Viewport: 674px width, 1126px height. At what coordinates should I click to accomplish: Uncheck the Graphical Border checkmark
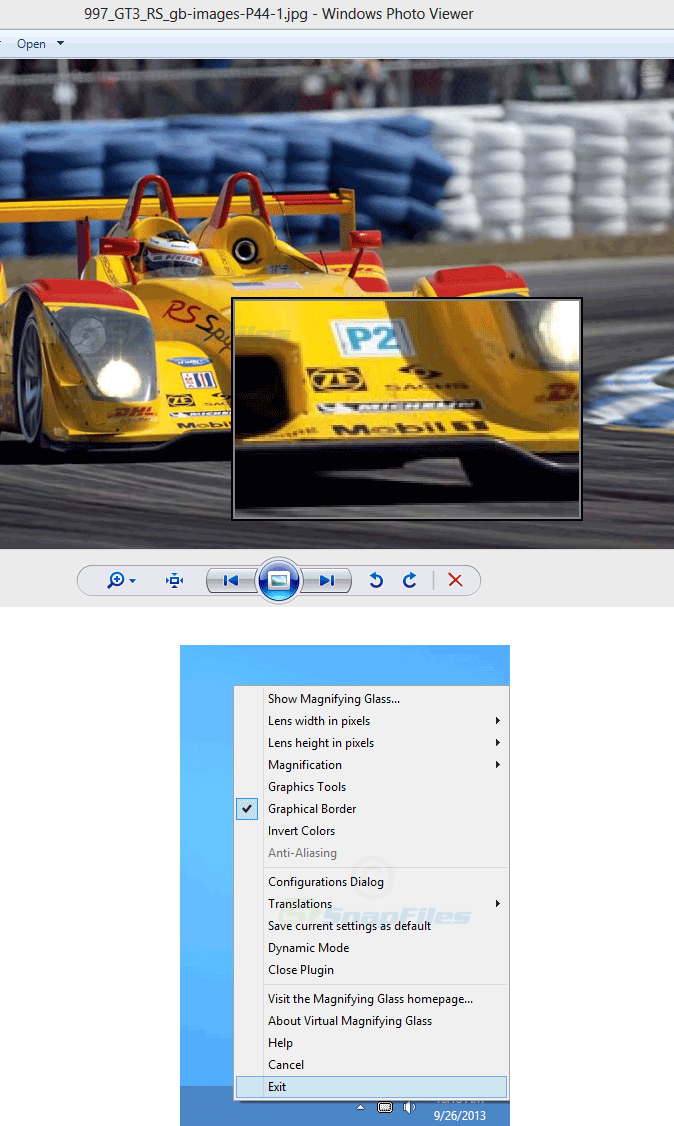click(x=247, y=809)
